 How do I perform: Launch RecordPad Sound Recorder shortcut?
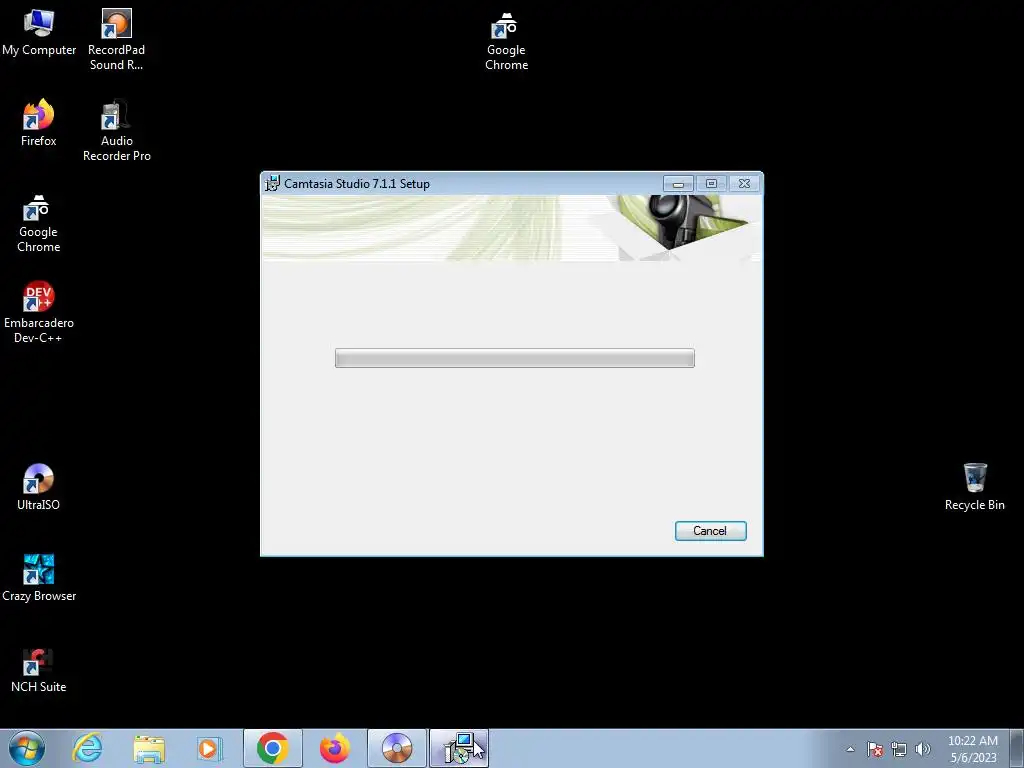coord(116,40)
